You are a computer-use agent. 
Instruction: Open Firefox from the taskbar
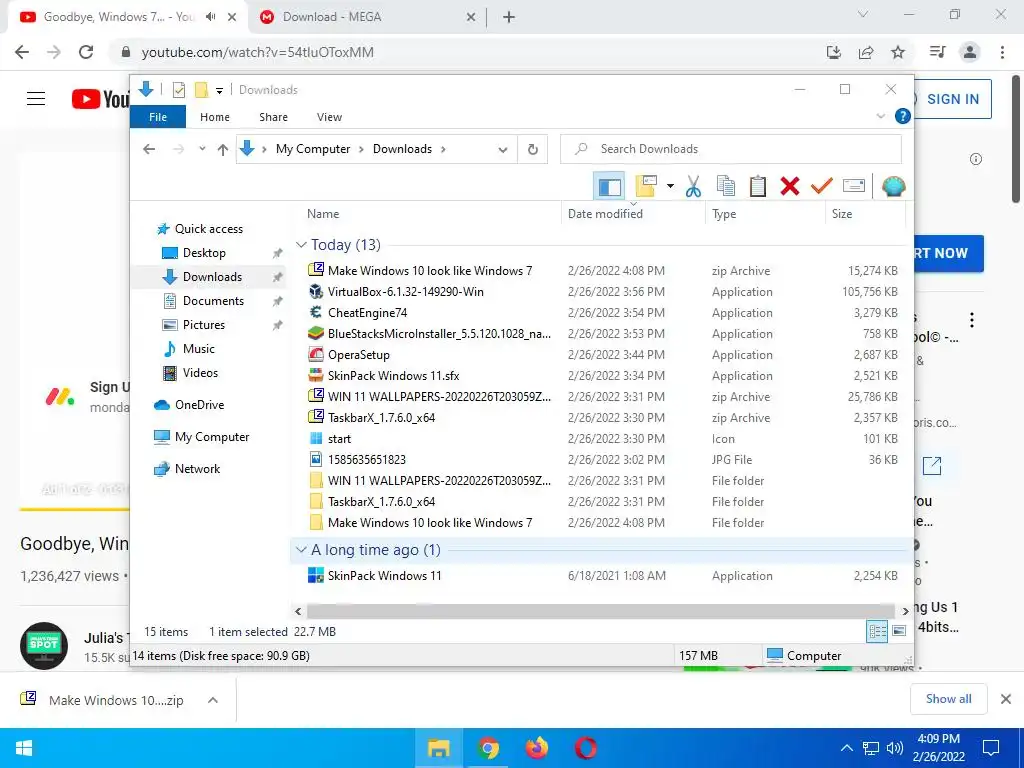(x=536, y=748)
